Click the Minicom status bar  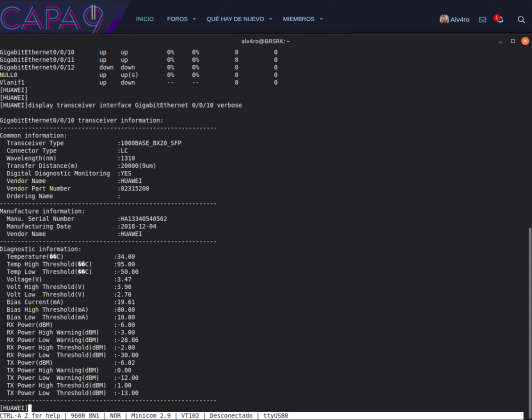261,416
